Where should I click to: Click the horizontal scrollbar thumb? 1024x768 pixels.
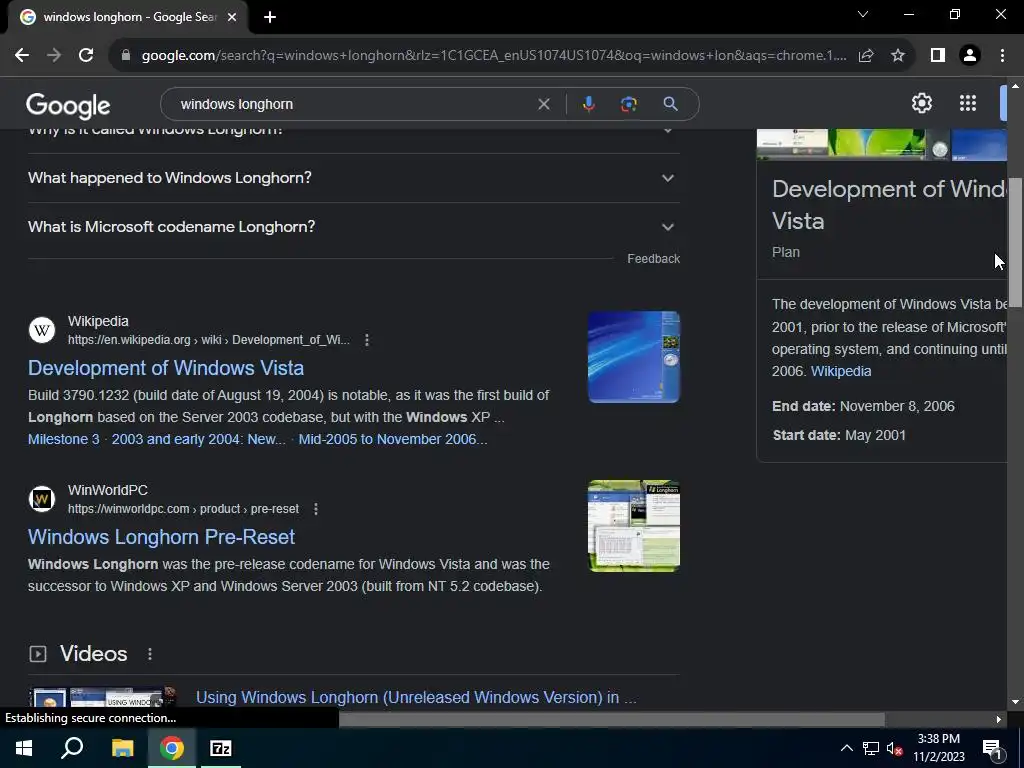tap(612, 720)
